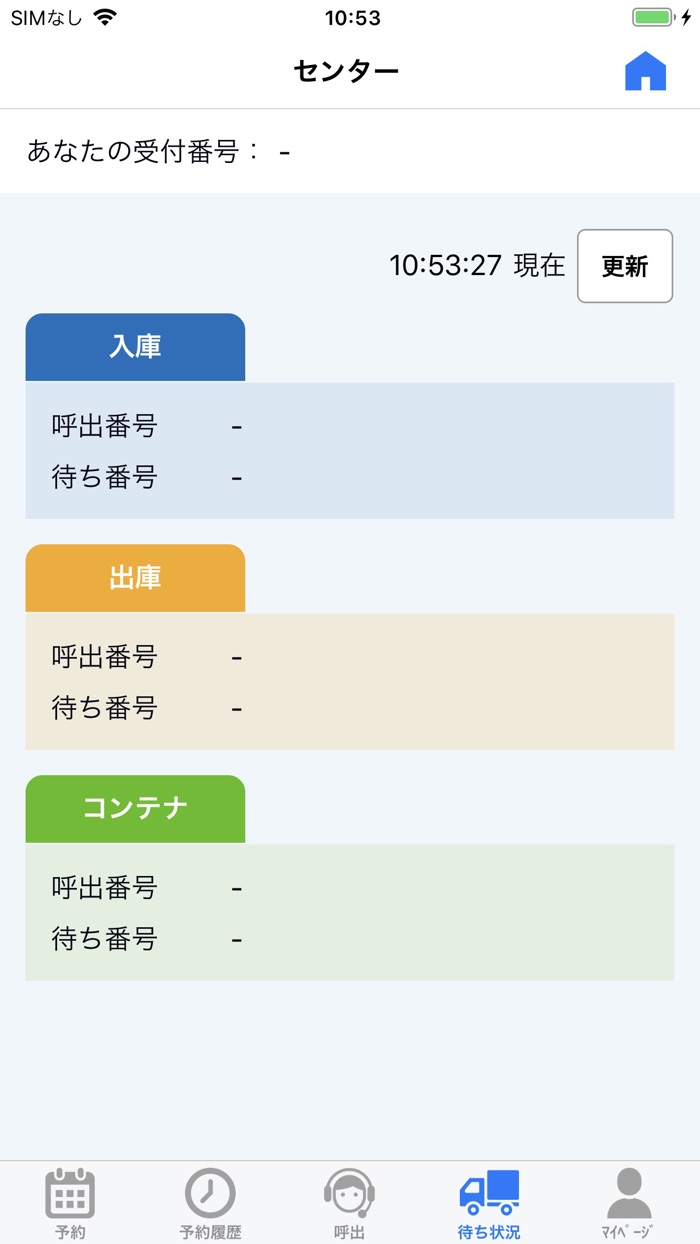Select the blue 入庫 header tab
The height and width of the screenshot is (1244, 700).
point(135,347)
